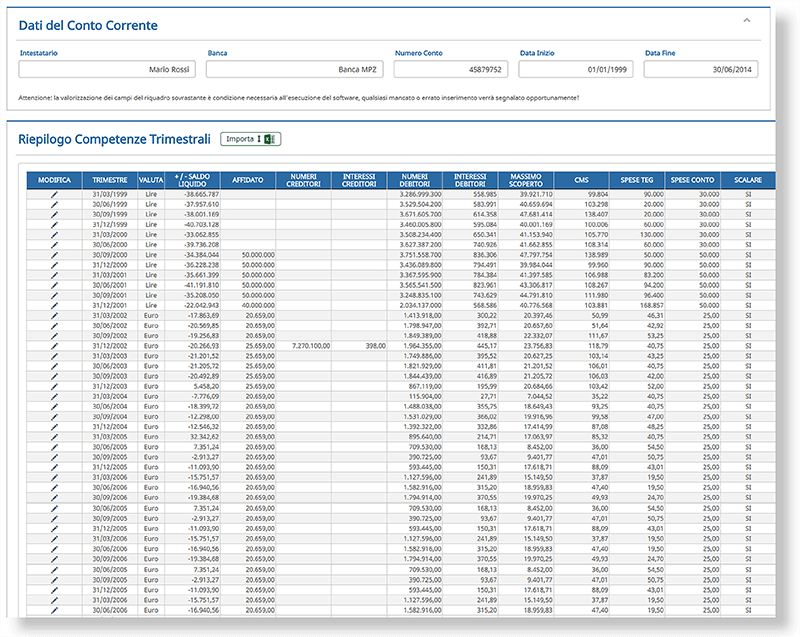Screen dimensions: 800x637
Task: Open the pencil editor for 31/12/2003
Action: click(x=54, y=387)
